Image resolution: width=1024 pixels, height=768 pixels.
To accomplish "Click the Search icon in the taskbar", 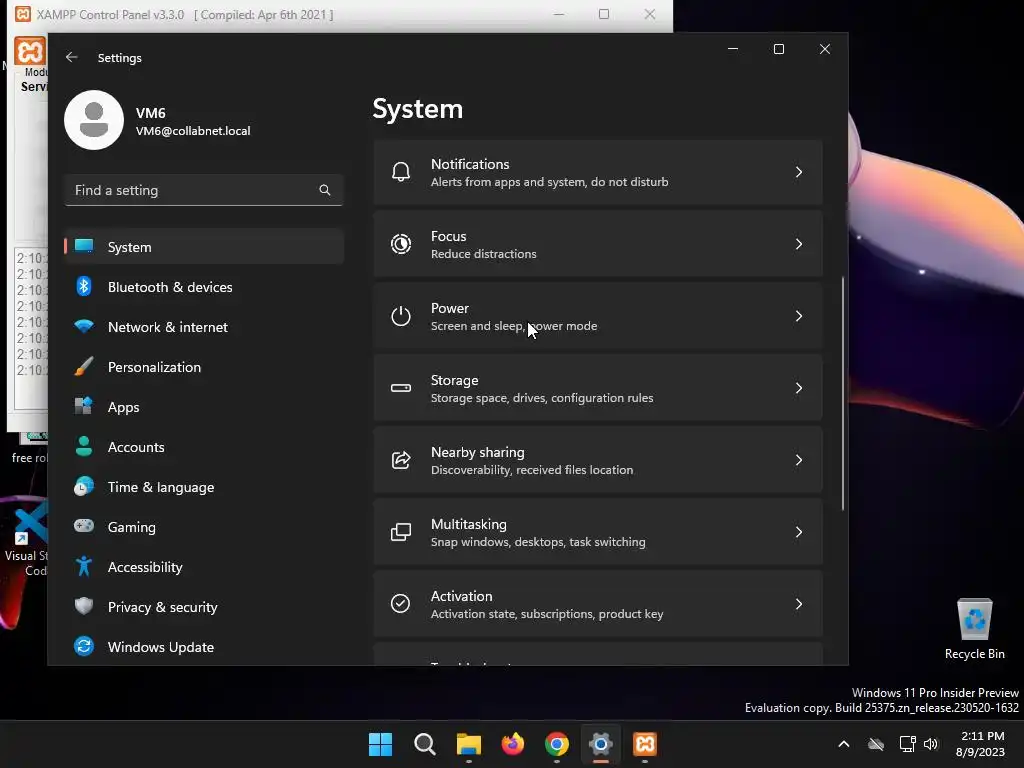I will point(424,744).
